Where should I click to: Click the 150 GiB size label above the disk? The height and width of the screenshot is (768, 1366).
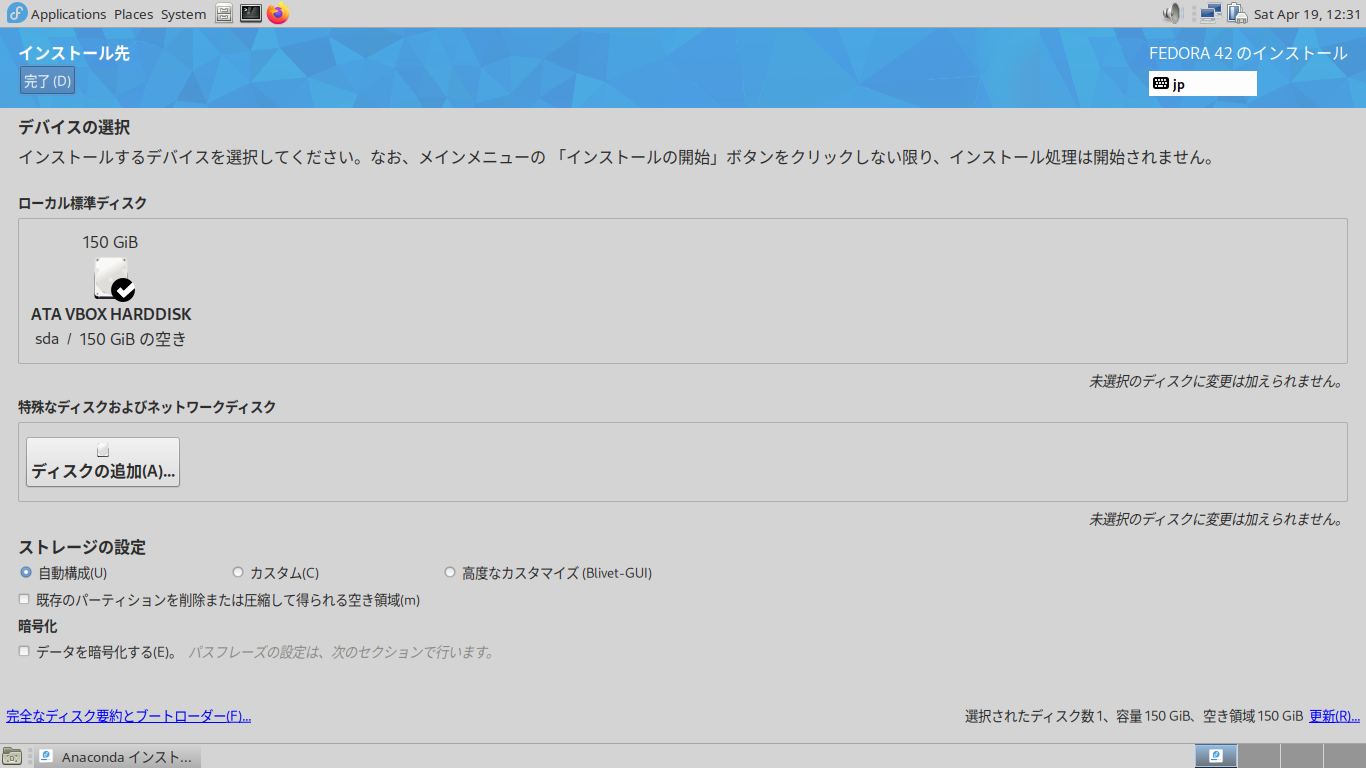tap(111, 242)
